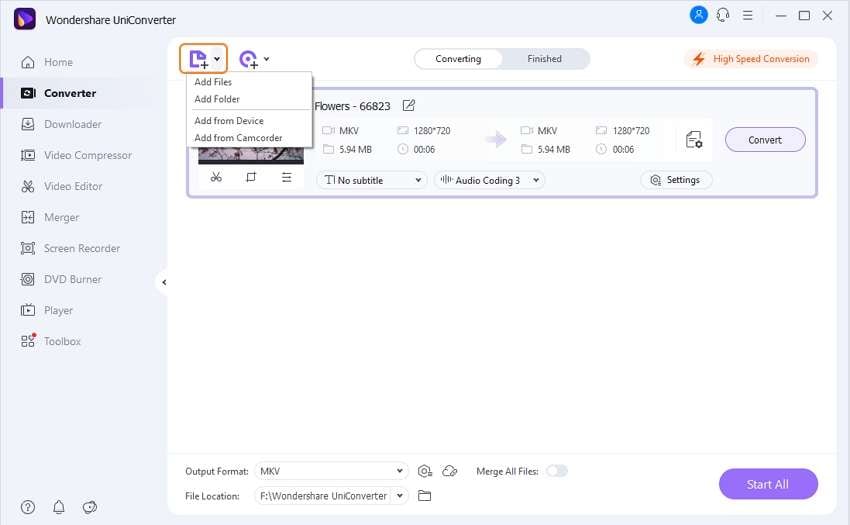Open the Audio Coding 3 dropdown
Viewport: 850px width, 525px height.
[x=489, y=180]
